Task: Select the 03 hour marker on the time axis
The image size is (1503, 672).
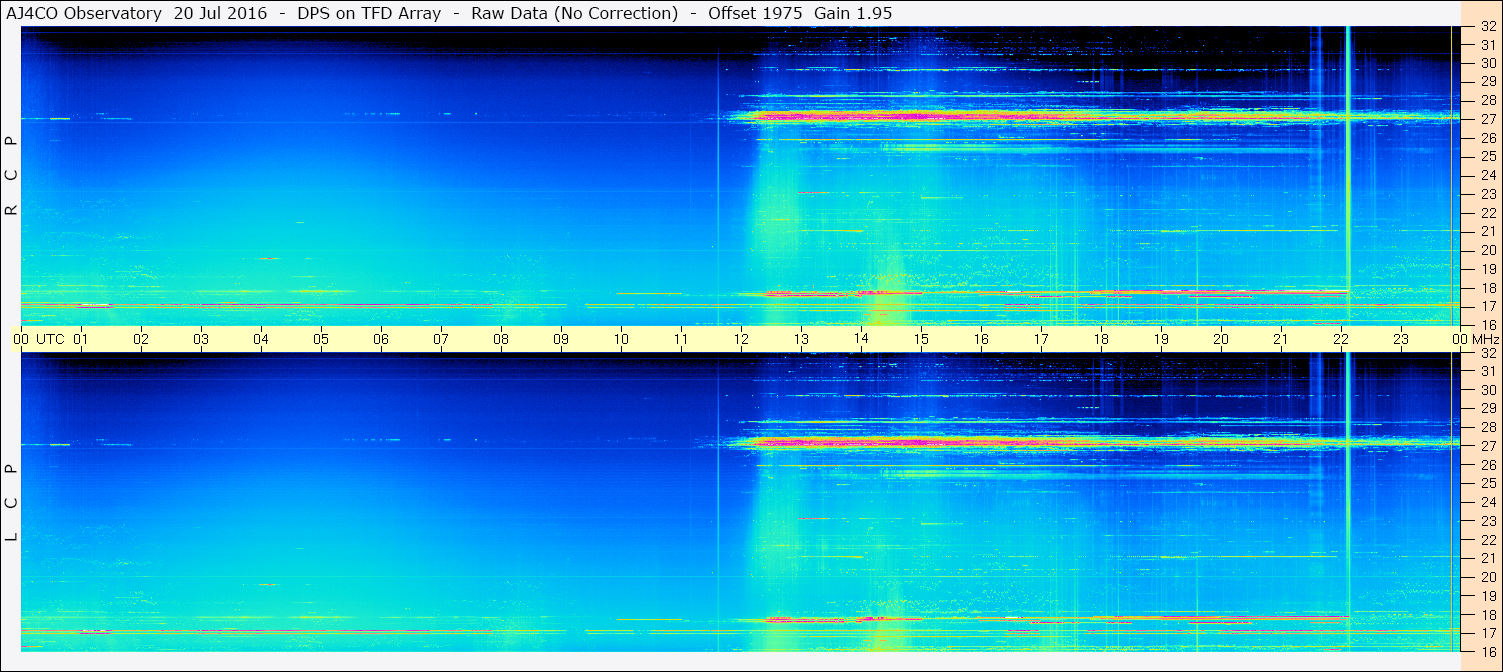Action: [201, 339]
